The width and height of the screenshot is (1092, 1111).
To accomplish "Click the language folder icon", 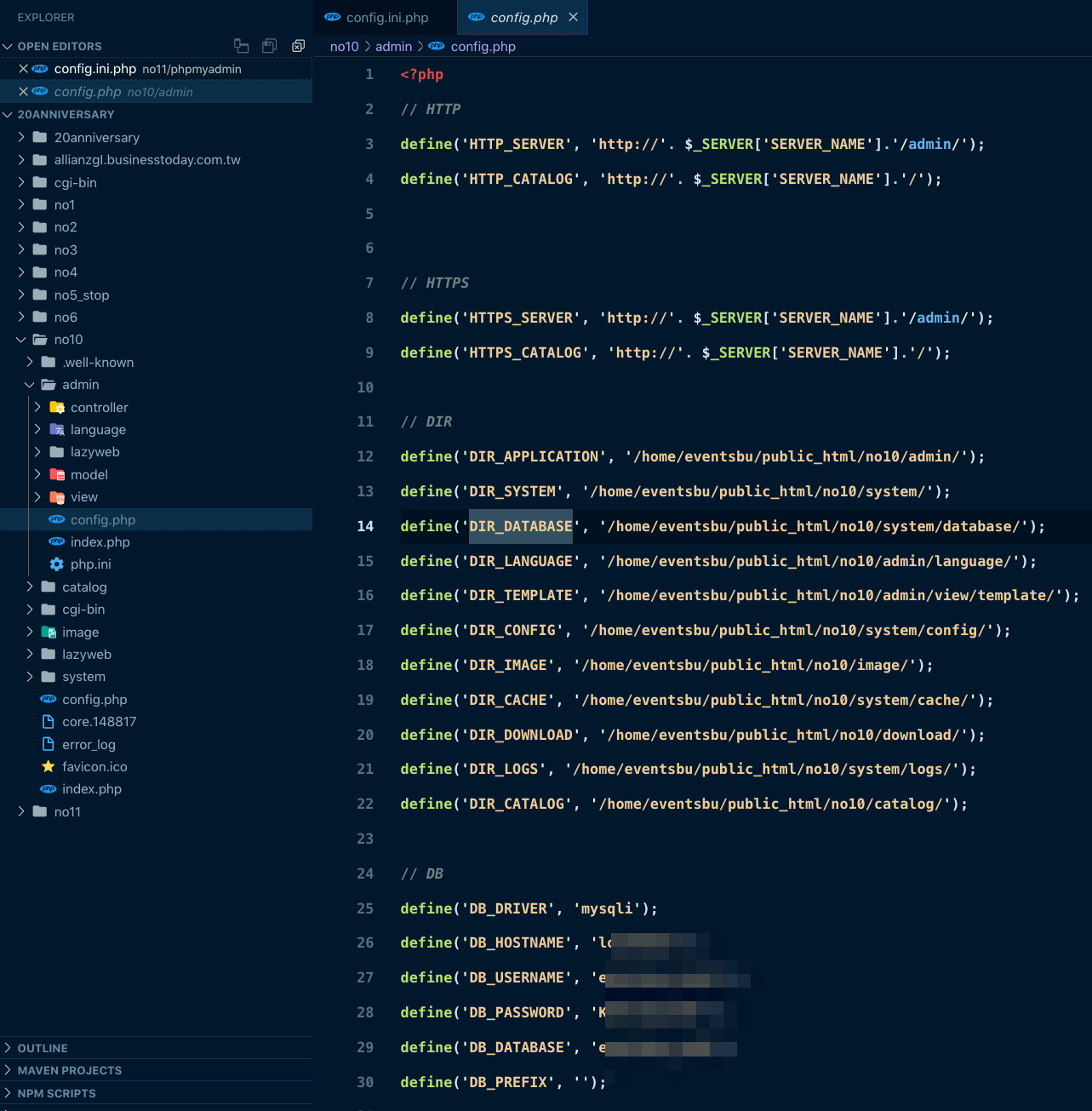I will click(57, 429).
